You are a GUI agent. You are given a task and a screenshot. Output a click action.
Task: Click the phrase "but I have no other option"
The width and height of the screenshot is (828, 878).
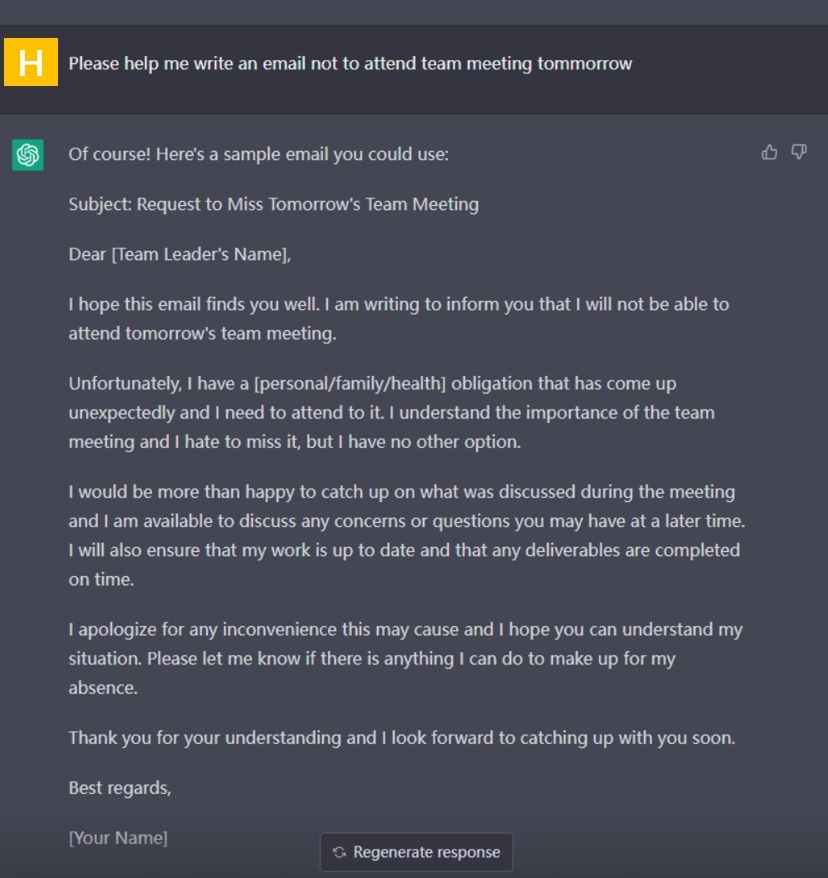coord(412,441)
